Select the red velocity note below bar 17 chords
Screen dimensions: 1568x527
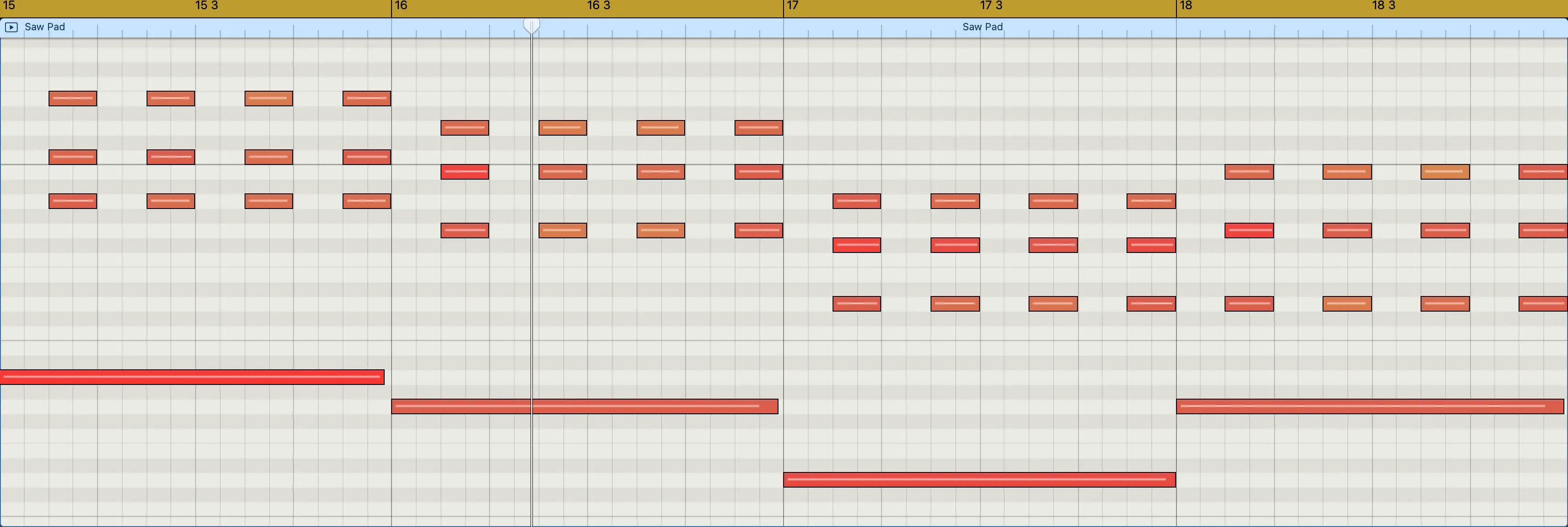point(856,245)
